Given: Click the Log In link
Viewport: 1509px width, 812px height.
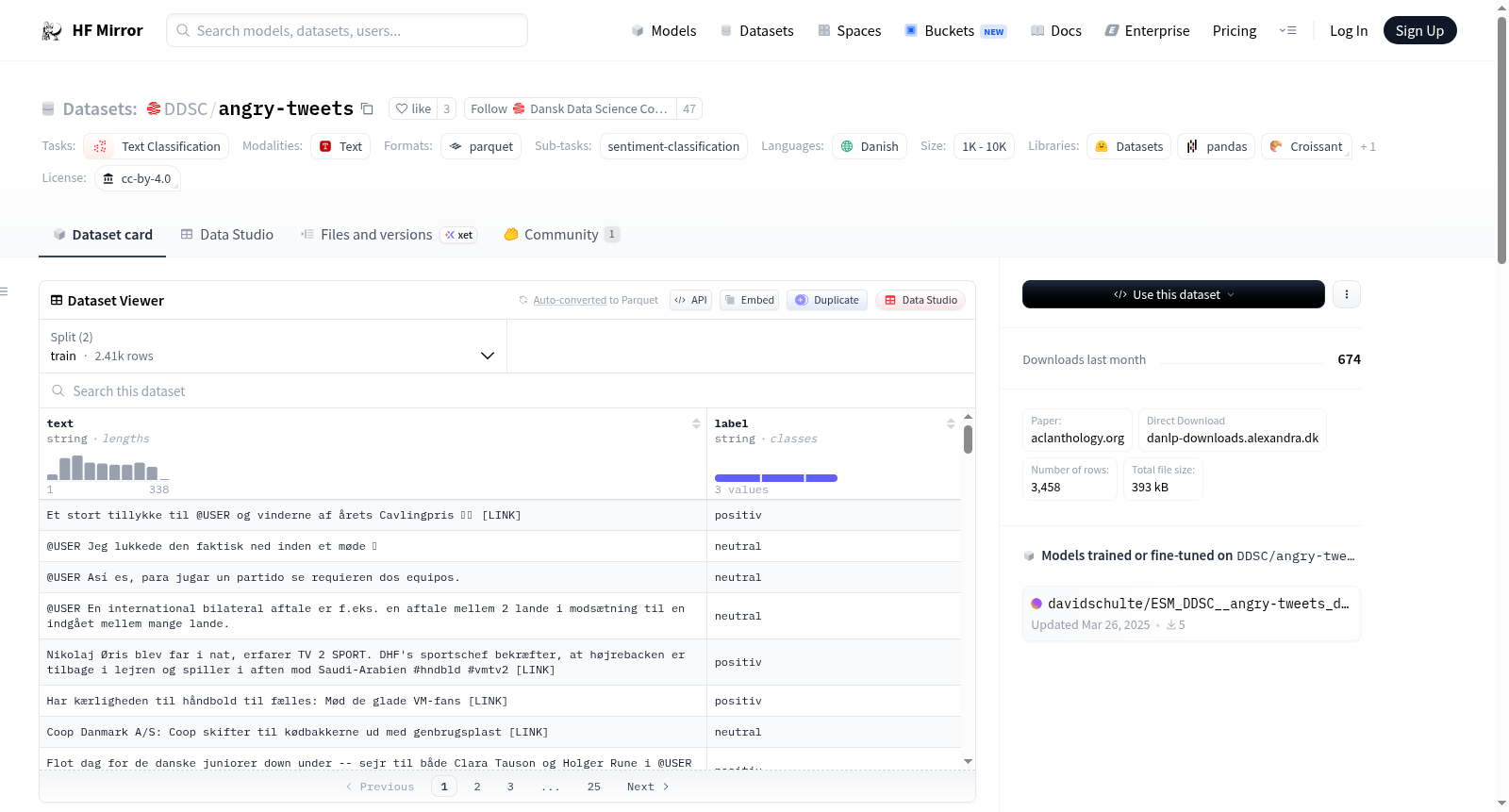Looking at the screenshot, I should tap(1349, 31).
